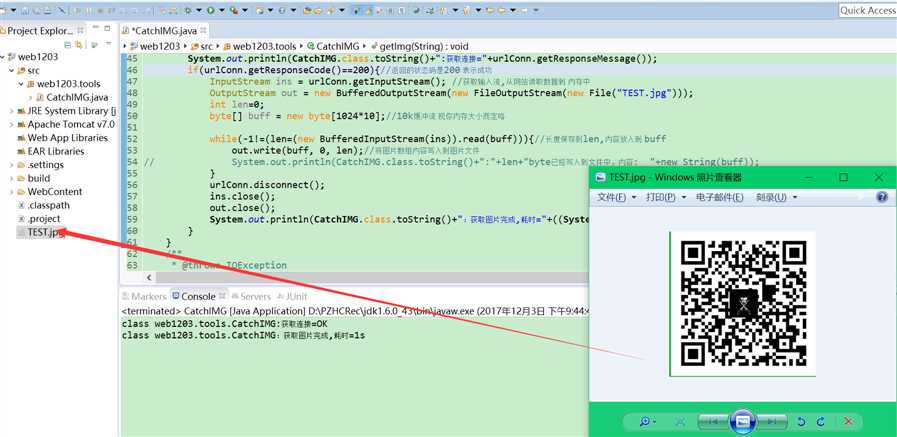Viewport: 897px width, 437px height.
Task: Delete the image with red X icon
Action: coord(849,422)
